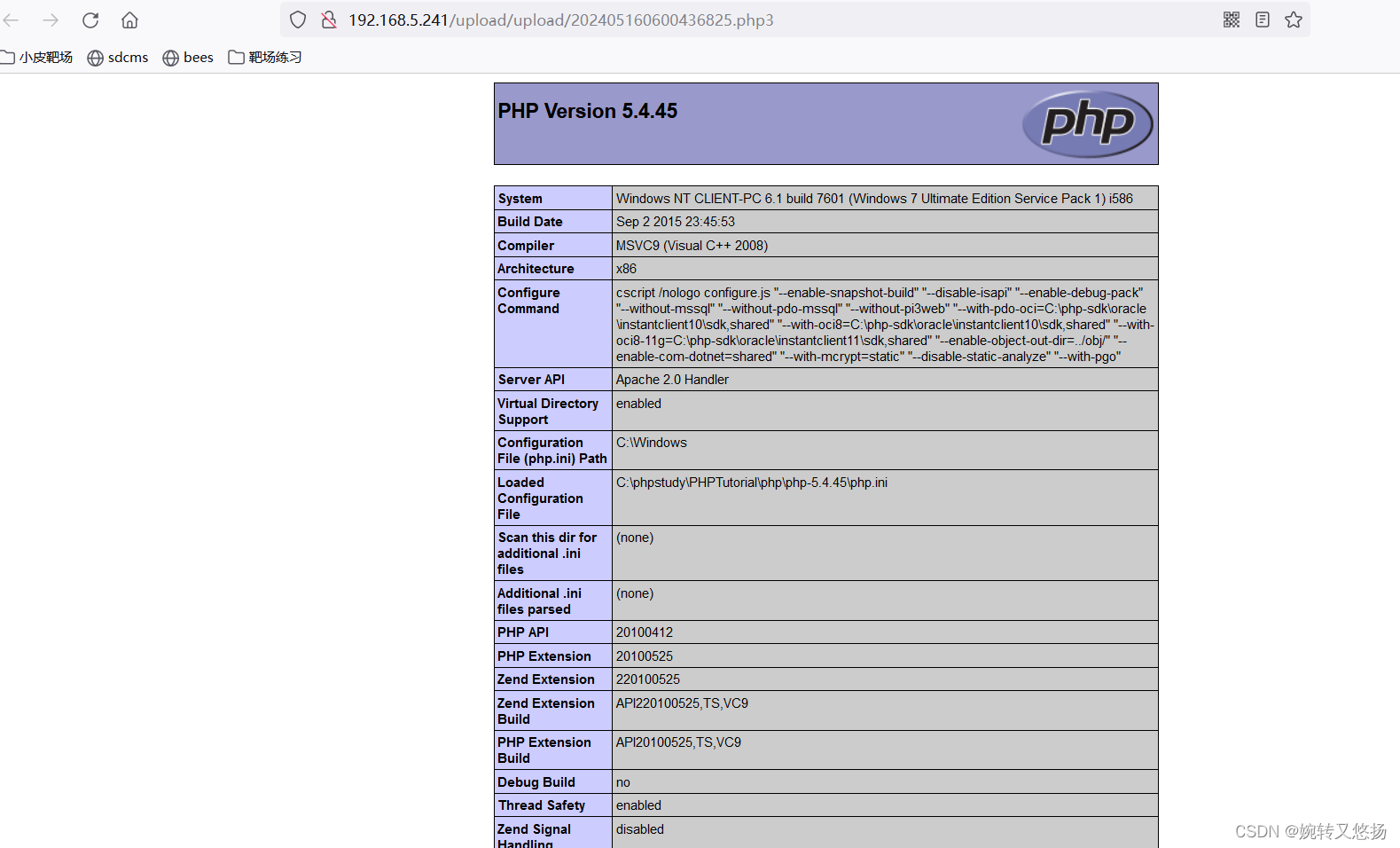Screen dimensions: 1400x848
Task: Generate QR code for page
Action: pos(1232,20)
